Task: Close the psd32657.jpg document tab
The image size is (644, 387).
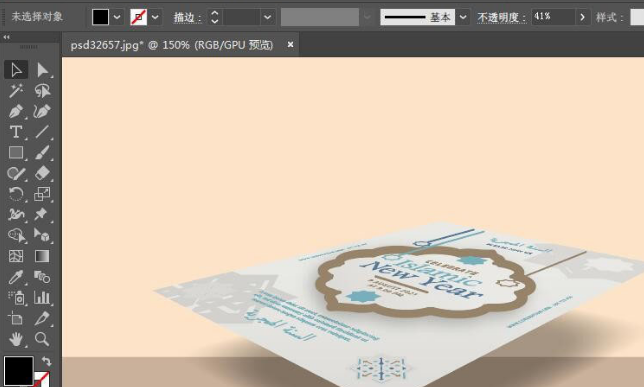Action: [290, 44]
